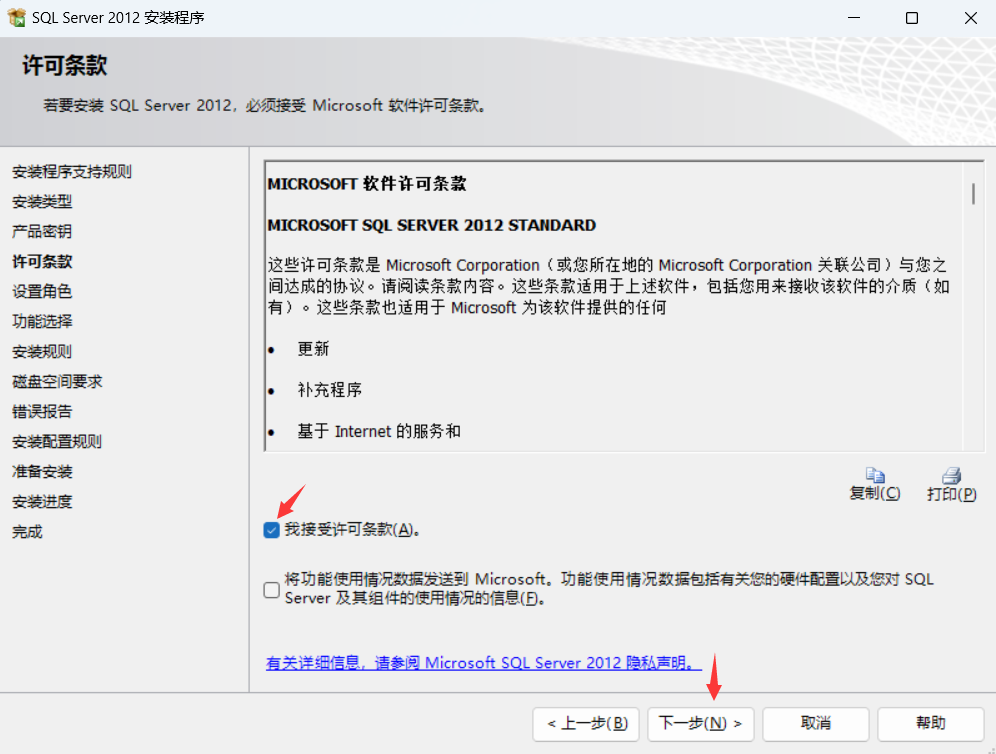
Task: Select 完成 step in sidebar
Action: point(27,532)
